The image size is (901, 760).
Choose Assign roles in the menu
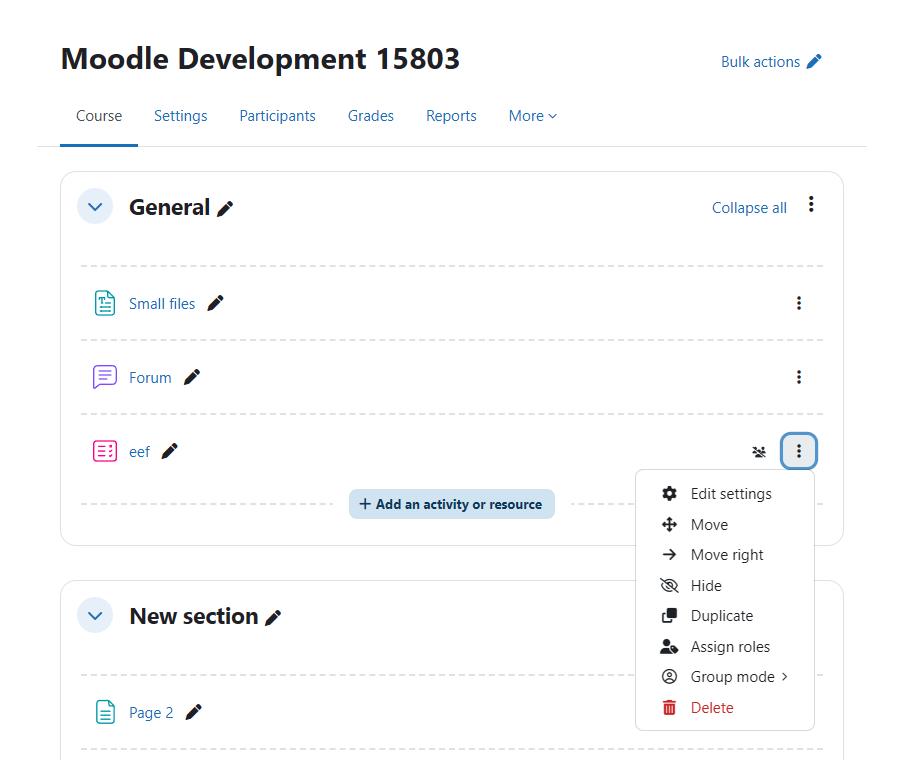pyautogui.click(x=725, y=647)
